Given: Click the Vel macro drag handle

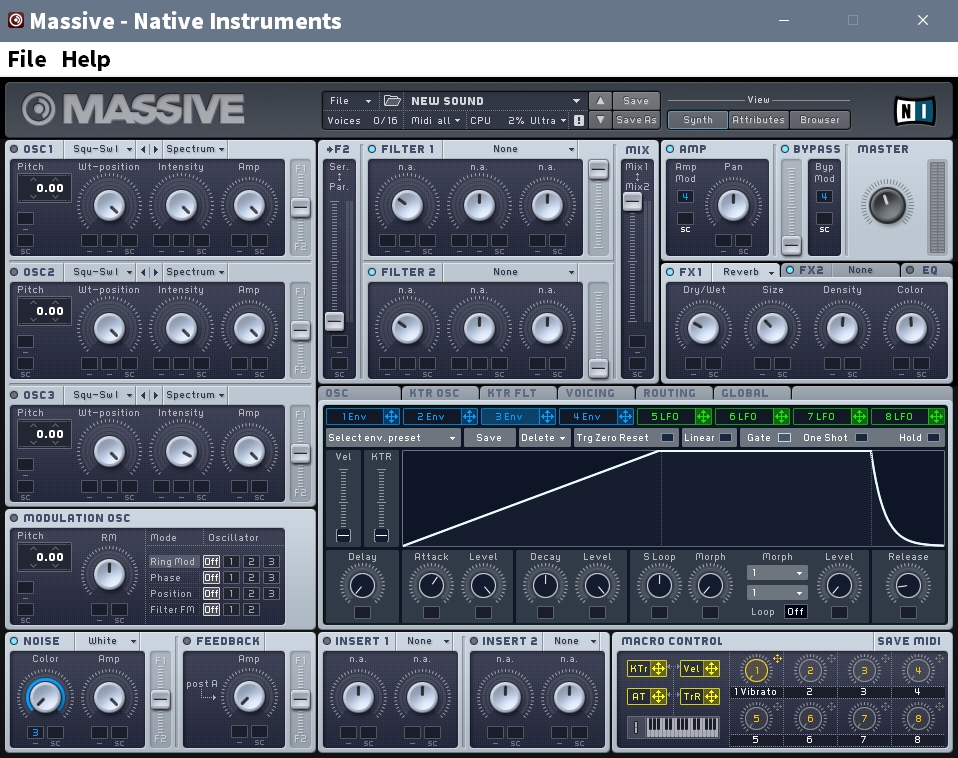Looking at the screenshot, I should pyautogui.click(x=712, y=669).
